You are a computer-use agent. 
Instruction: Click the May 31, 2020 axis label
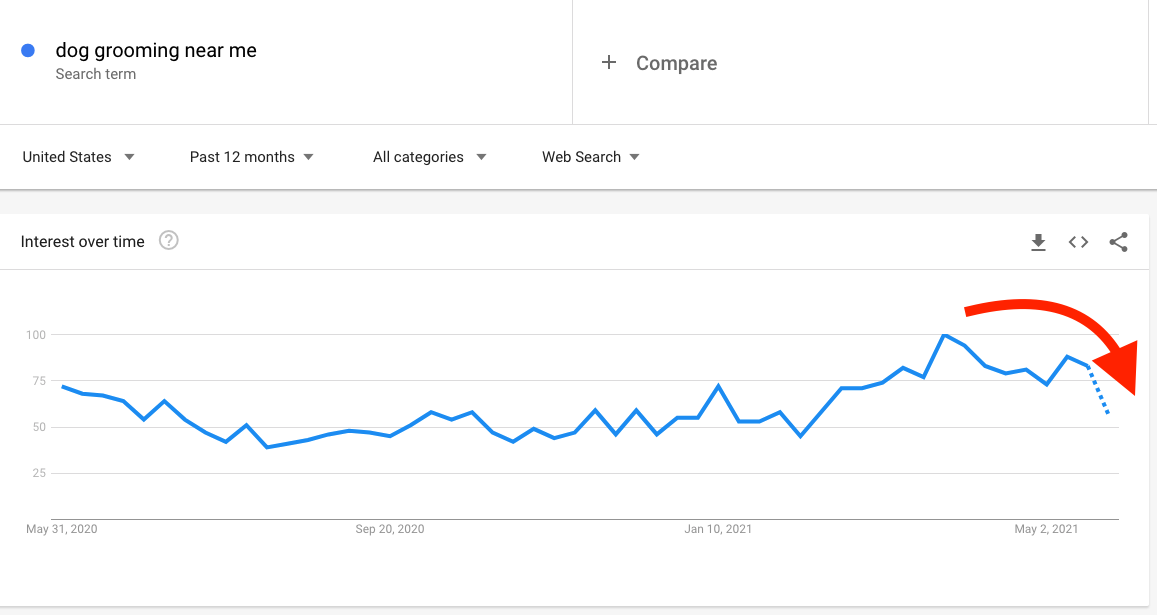pyautogui.click(x=61, y=529)
